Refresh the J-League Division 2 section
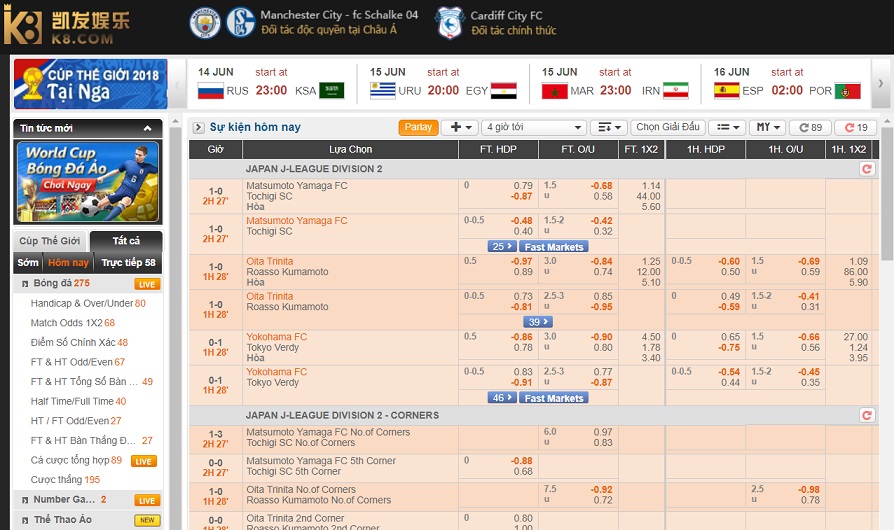Screen dimensions: 894x530 coord(866,169)
